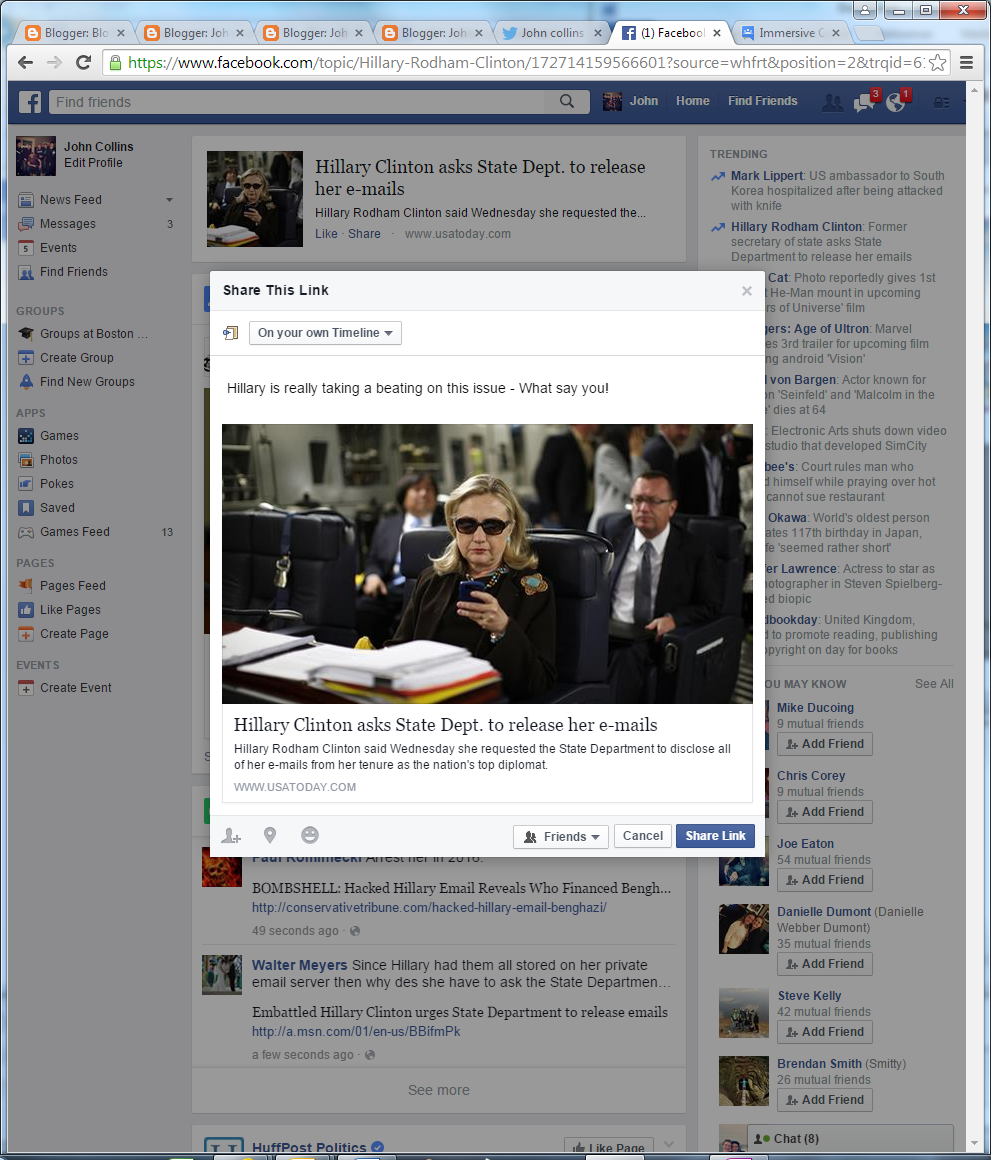Click the browser back arrow

[x=25, y=63]
